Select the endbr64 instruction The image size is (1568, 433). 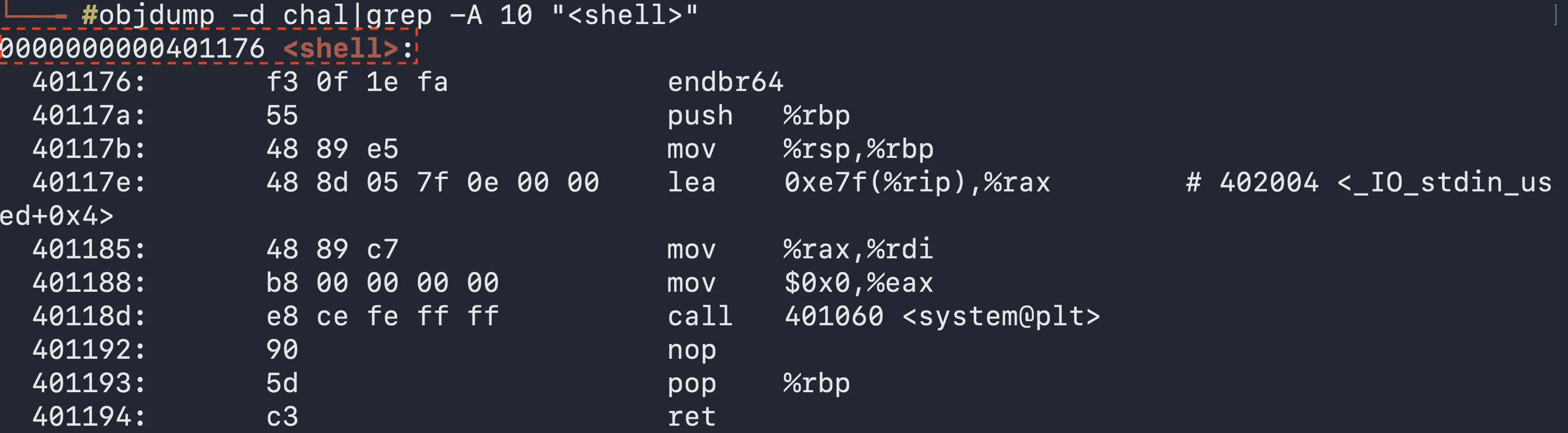[x=725, y=82]
